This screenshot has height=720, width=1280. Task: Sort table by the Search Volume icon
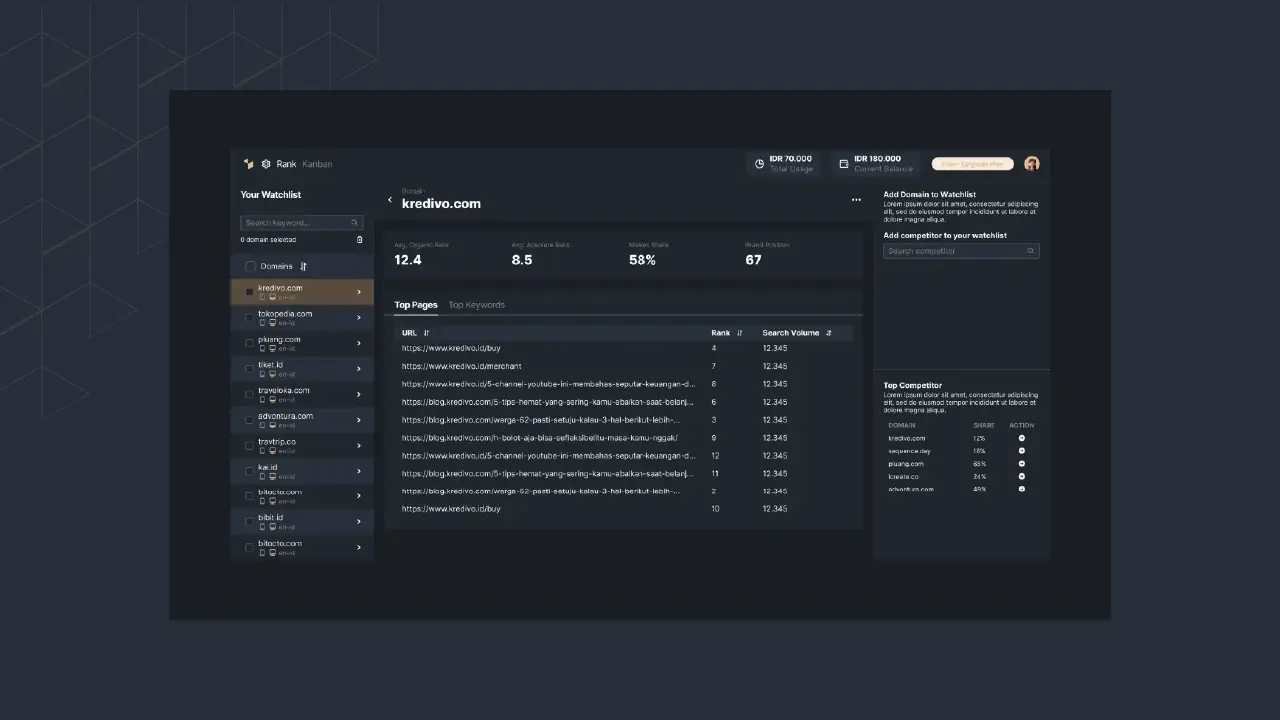tap(828, 333)
